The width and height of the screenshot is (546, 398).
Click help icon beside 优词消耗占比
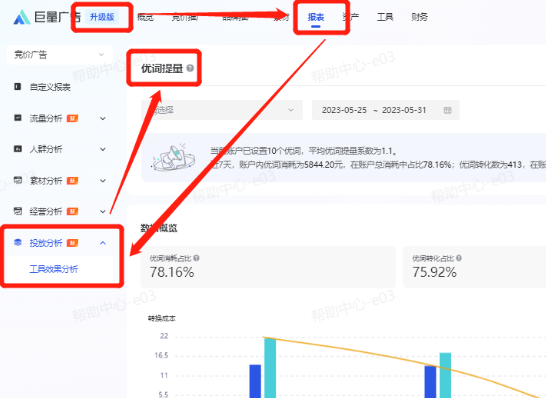[x=196, y=258]
